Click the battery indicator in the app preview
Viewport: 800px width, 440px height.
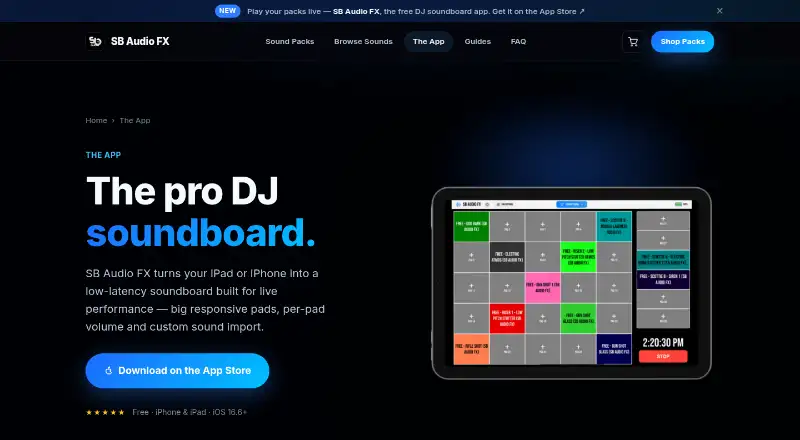[x=679, y=204]
